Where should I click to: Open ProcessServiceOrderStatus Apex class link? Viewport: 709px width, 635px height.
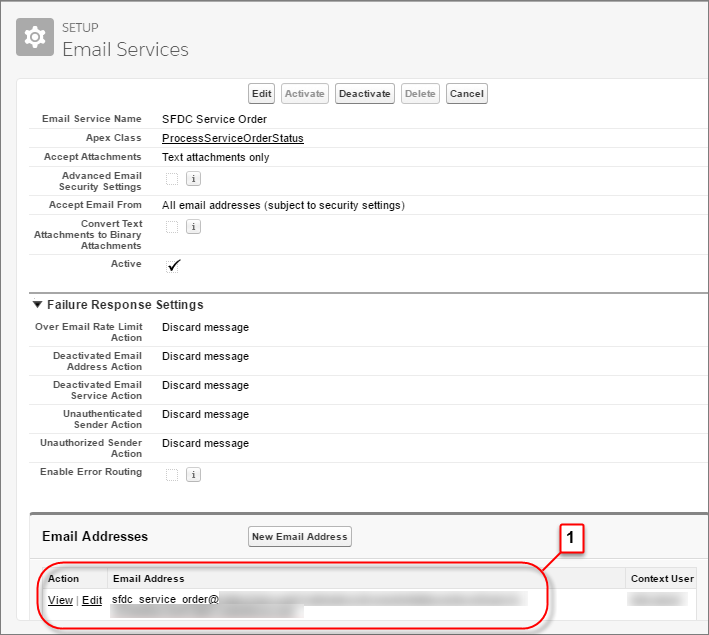point(233,138)
